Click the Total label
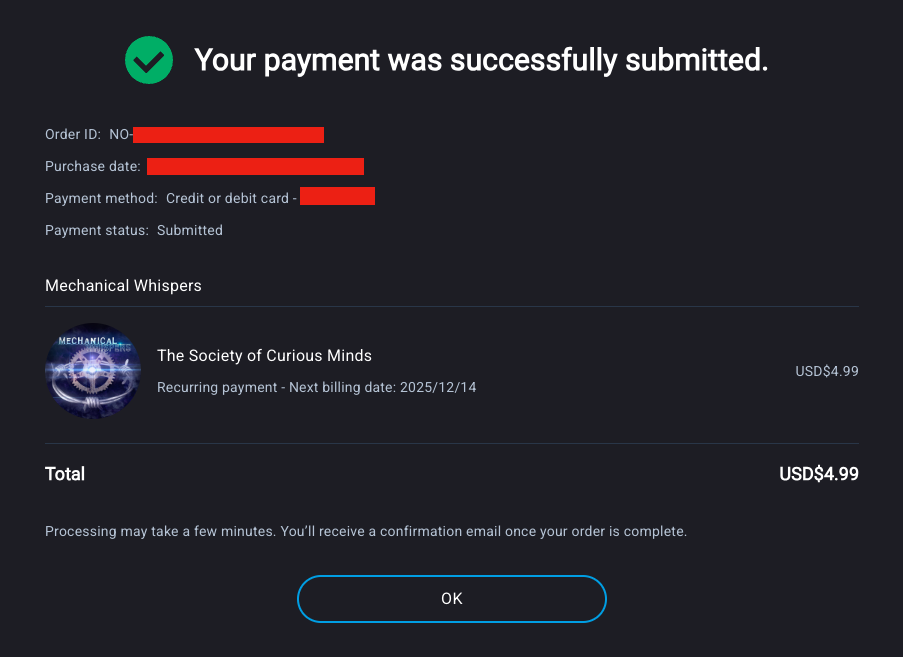903x657 pixels. tap(65, 474)
